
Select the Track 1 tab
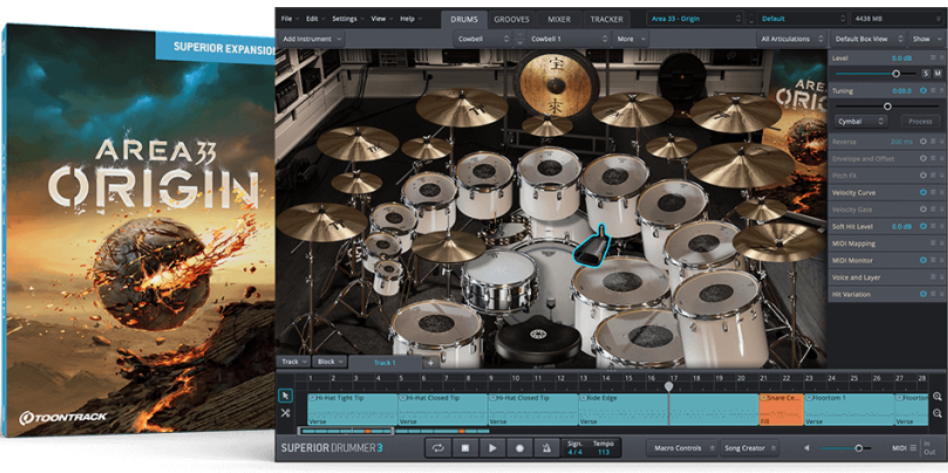point(385,362)
